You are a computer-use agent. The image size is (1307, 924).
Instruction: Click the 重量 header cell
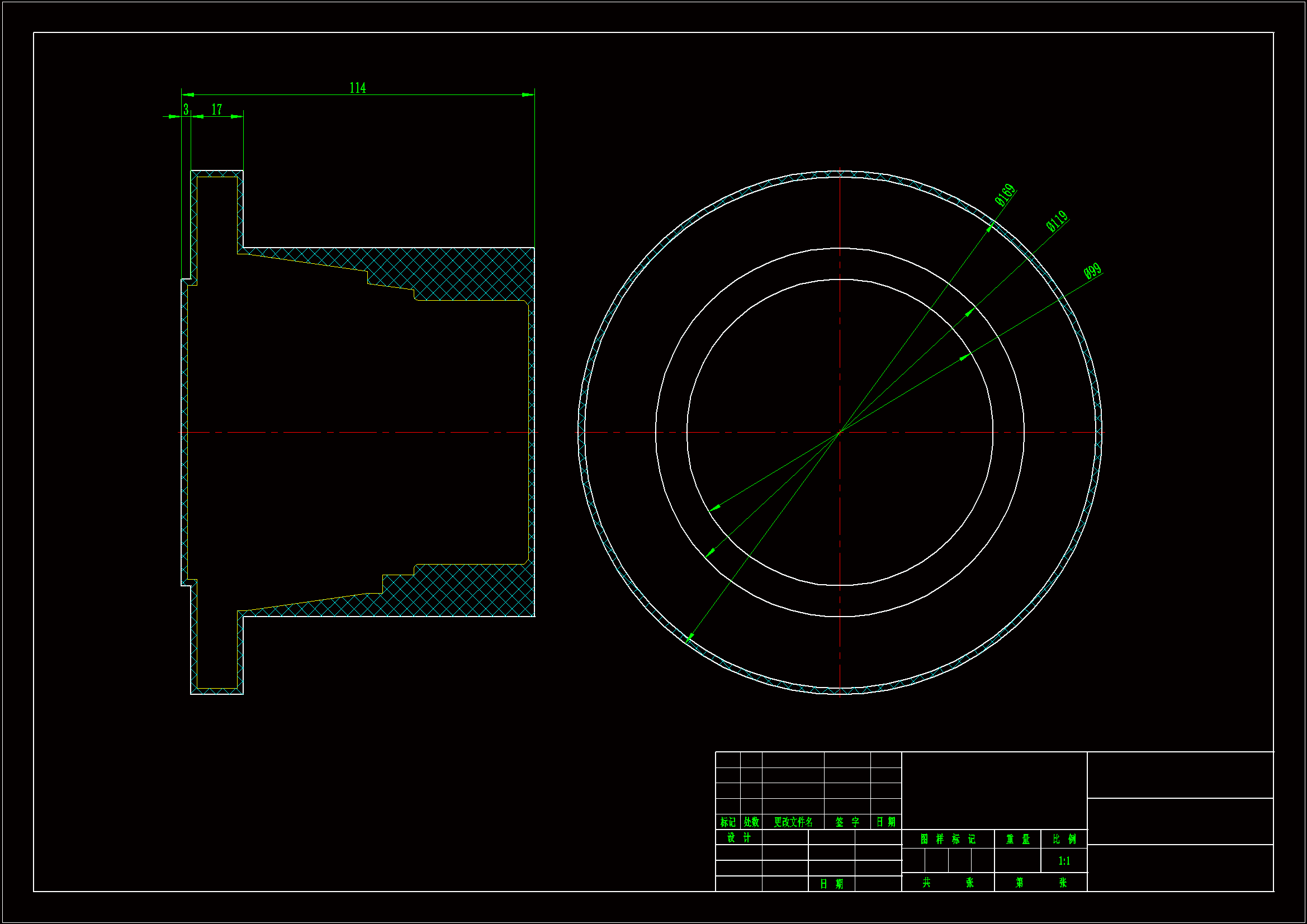coord(1017,839)
